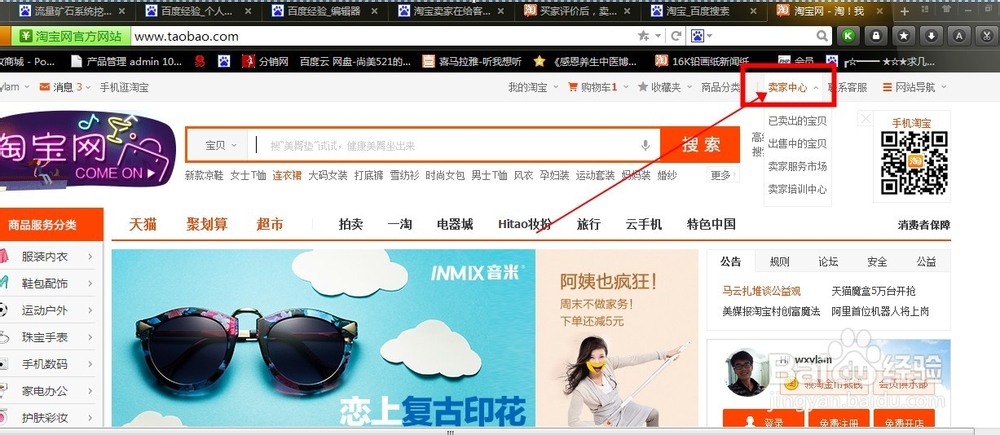This screenshot has width=1000, height=435.
Task: Open the sunglasses INMIX音米 banner
Action: click(x=323, y=337)
